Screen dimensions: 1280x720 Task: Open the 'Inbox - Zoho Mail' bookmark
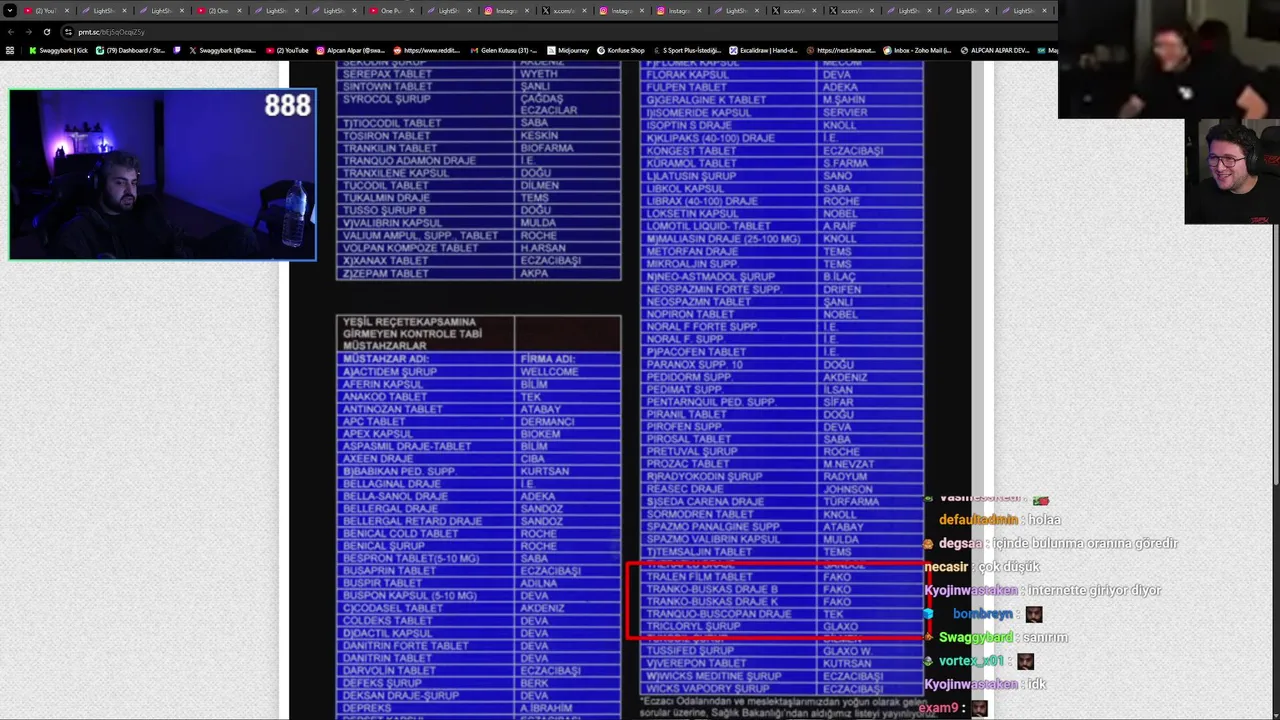point(918,50)
